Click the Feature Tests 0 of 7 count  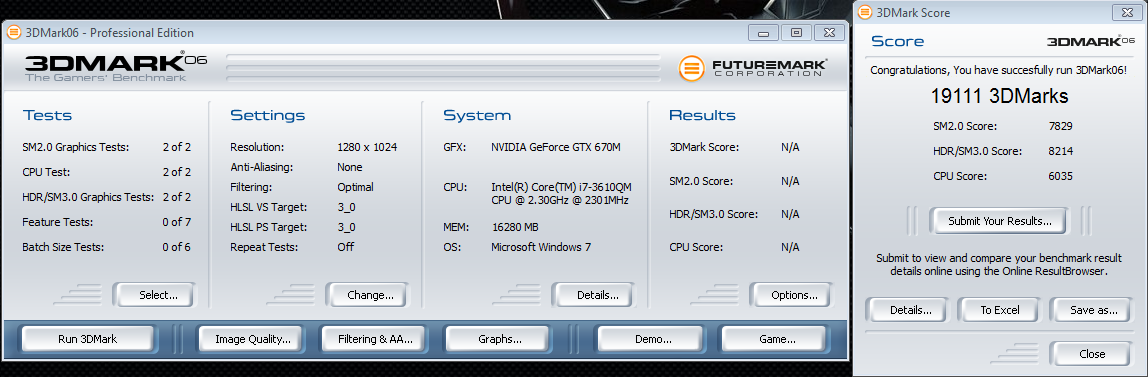(176, 222)
